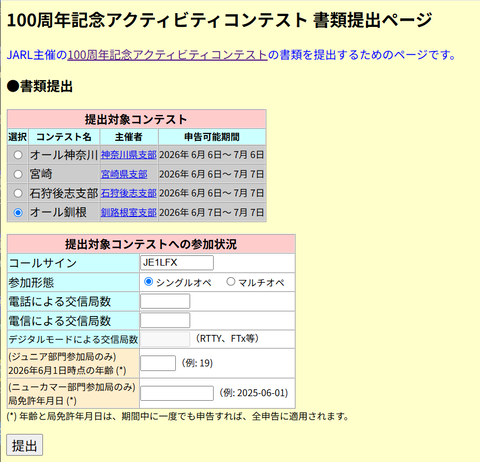Screen dimensions: 480x462
Task: Click the オール神奈川 contest name cell
Action: tap(64, 155)
